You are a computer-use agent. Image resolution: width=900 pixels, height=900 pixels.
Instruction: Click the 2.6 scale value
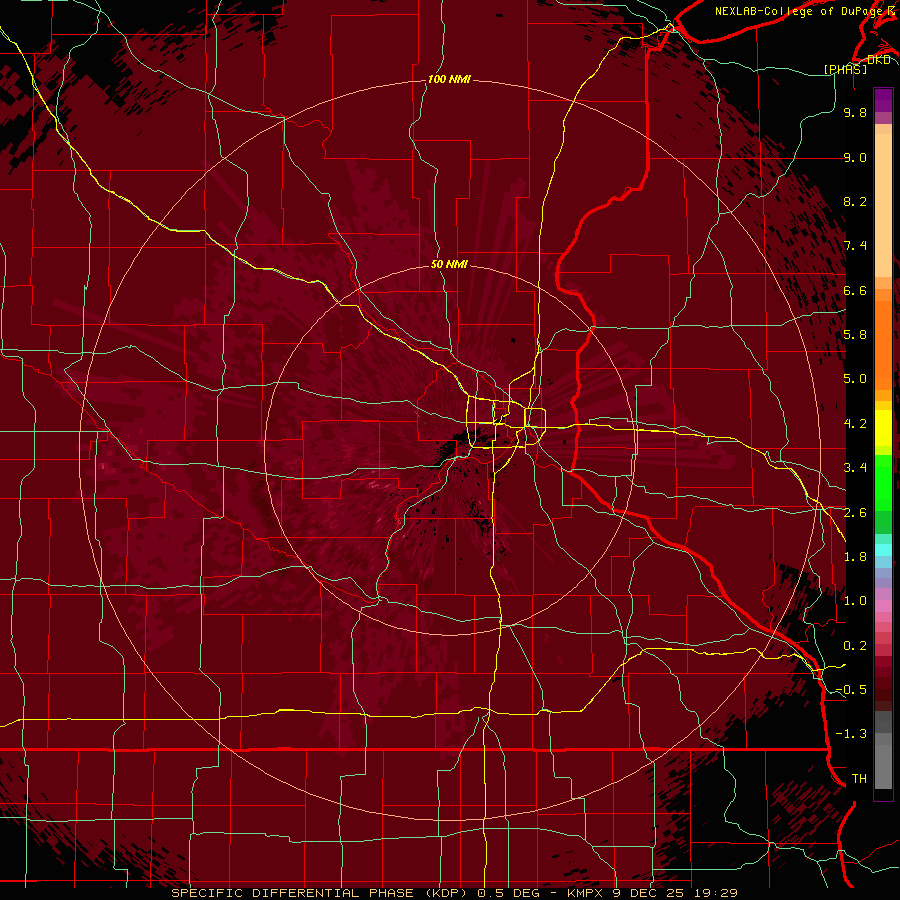tap(855, 513)
